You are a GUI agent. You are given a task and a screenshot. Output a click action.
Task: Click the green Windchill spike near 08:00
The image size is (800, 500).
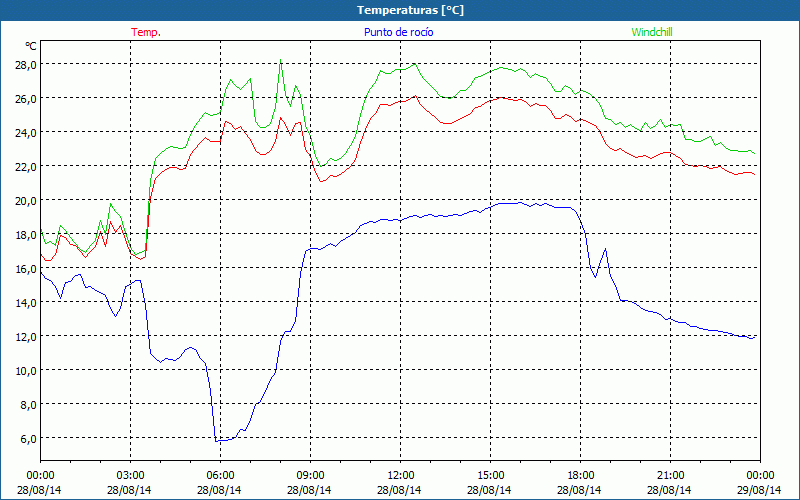coord(281,61)
